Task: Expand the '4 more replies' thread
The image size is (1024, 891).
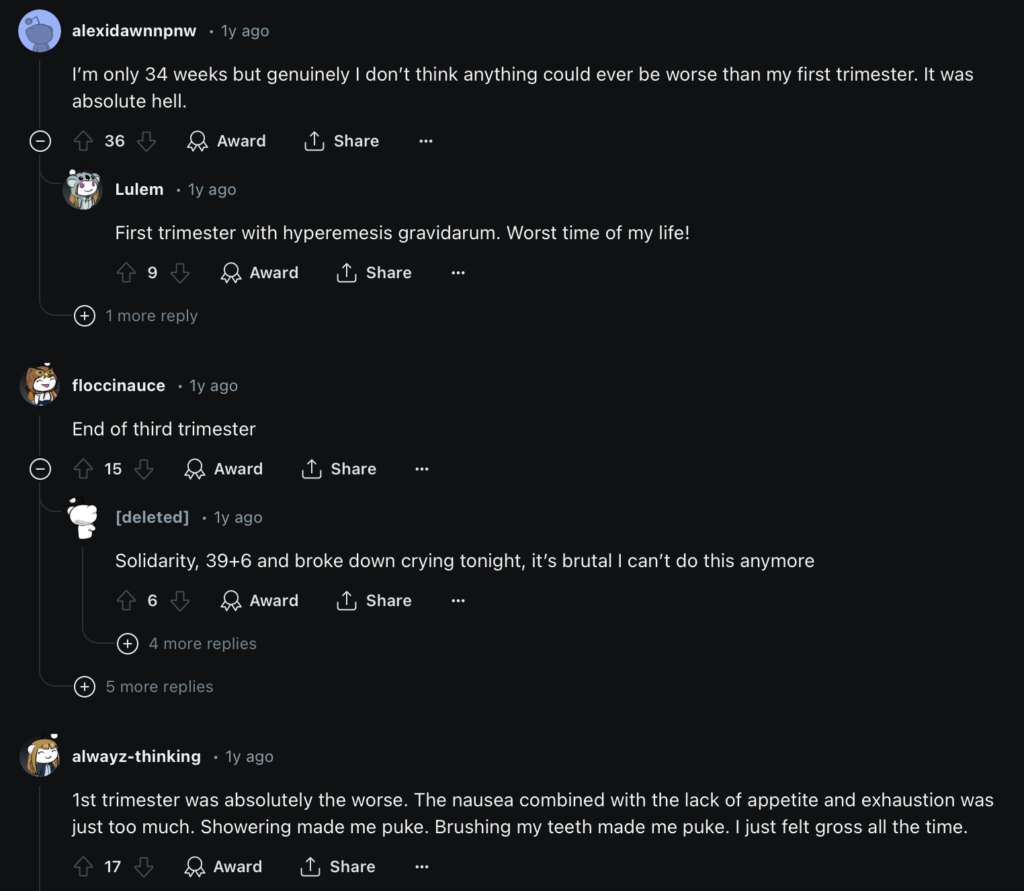Action: coord(128,644)
